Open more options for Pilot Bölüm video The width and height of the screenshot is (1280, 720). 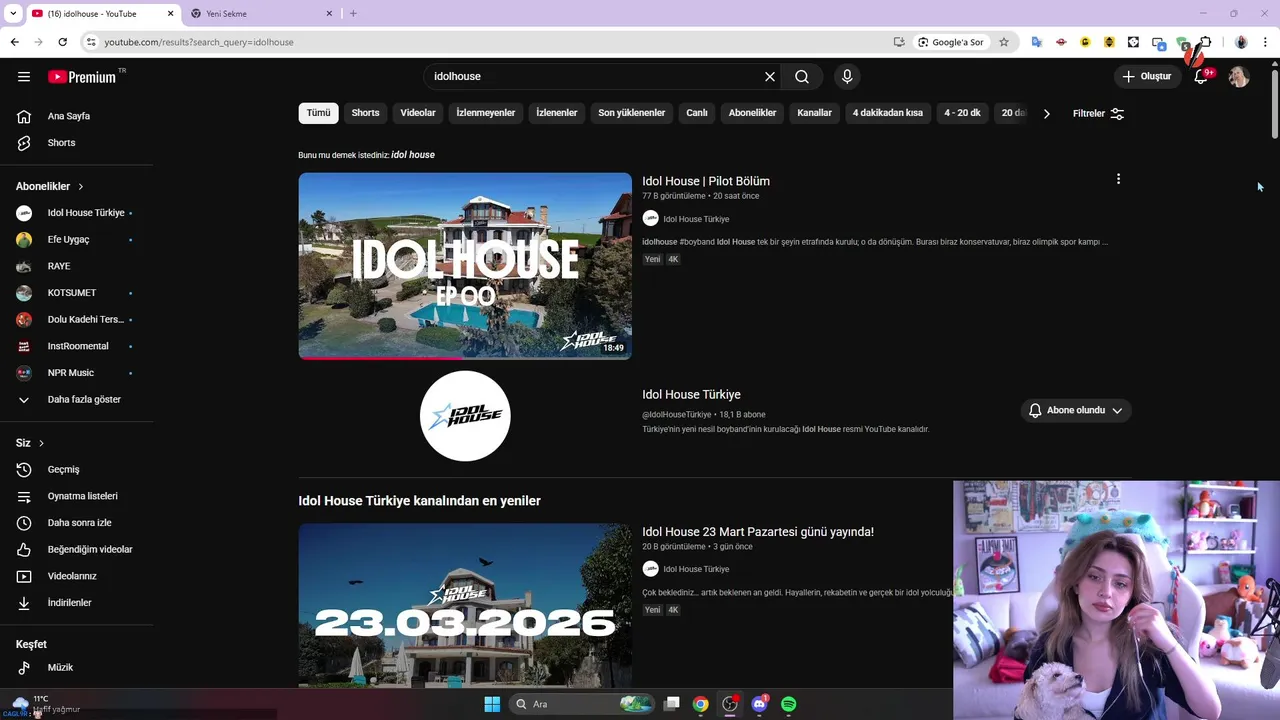(1118, 179)
